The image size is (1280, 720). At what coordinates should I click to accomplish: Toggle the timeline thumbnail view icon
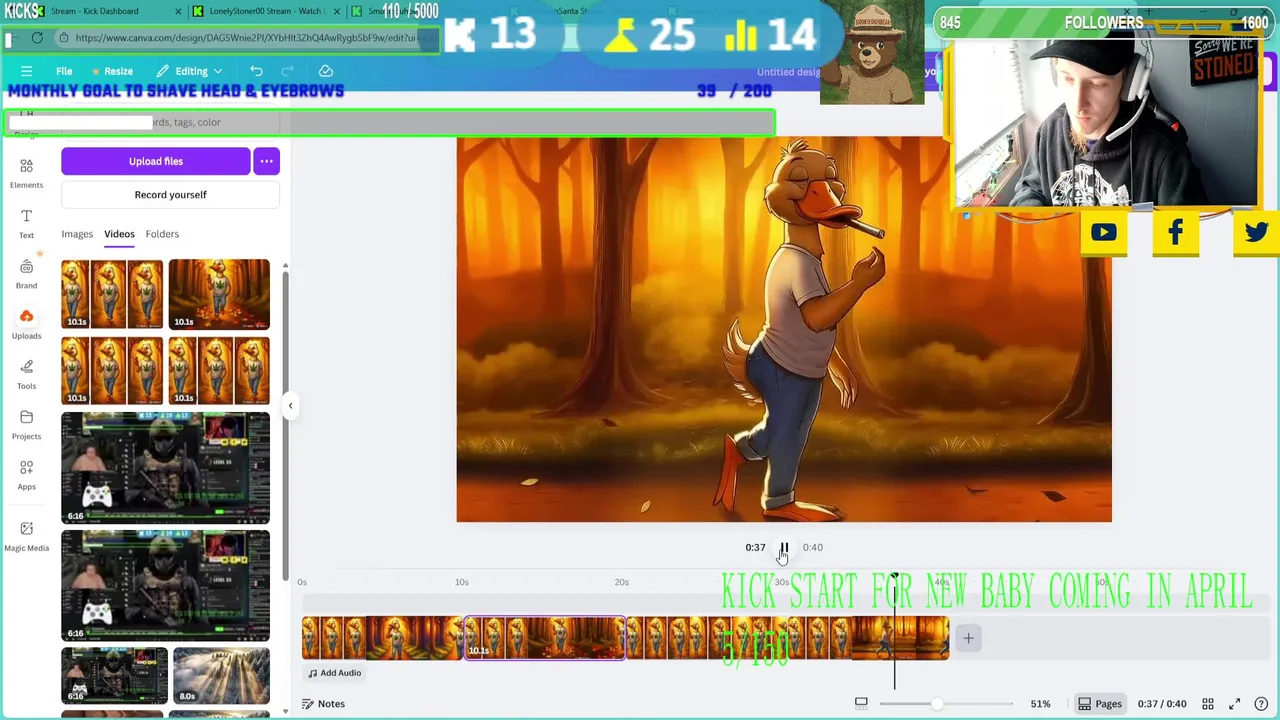coord(861,704)
